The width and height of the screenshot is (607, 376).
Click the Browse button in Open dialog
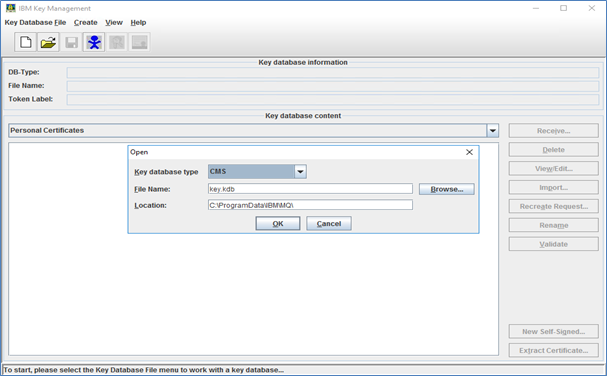447,189
